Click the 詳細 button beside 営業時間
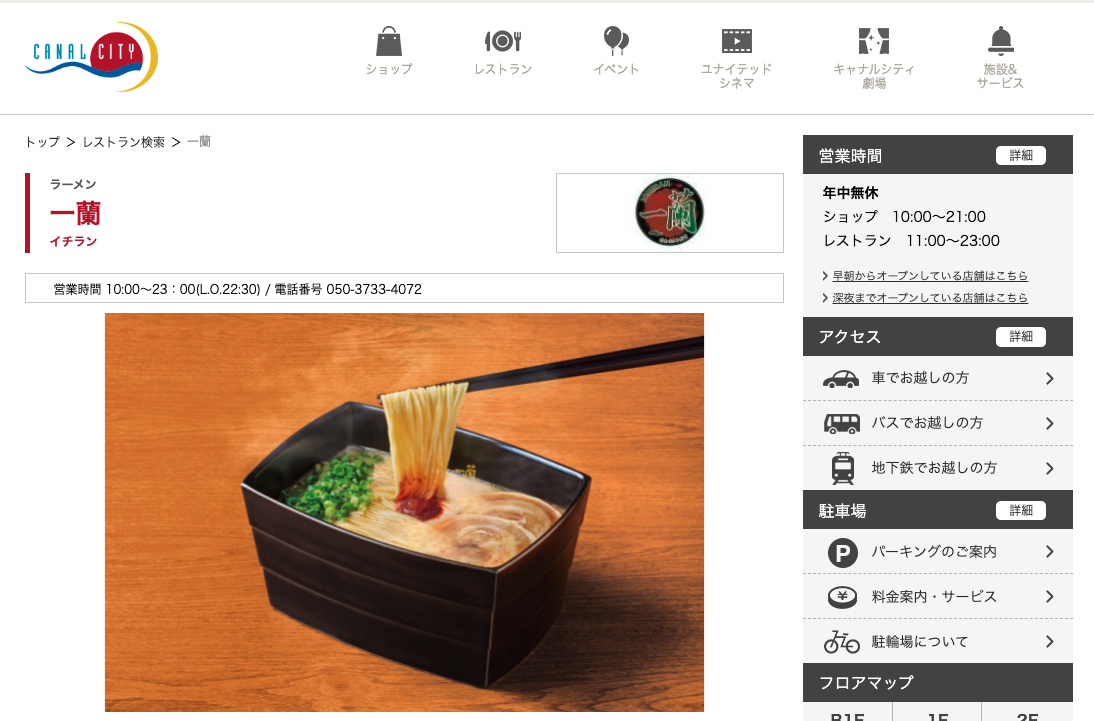 (1021, 156)
